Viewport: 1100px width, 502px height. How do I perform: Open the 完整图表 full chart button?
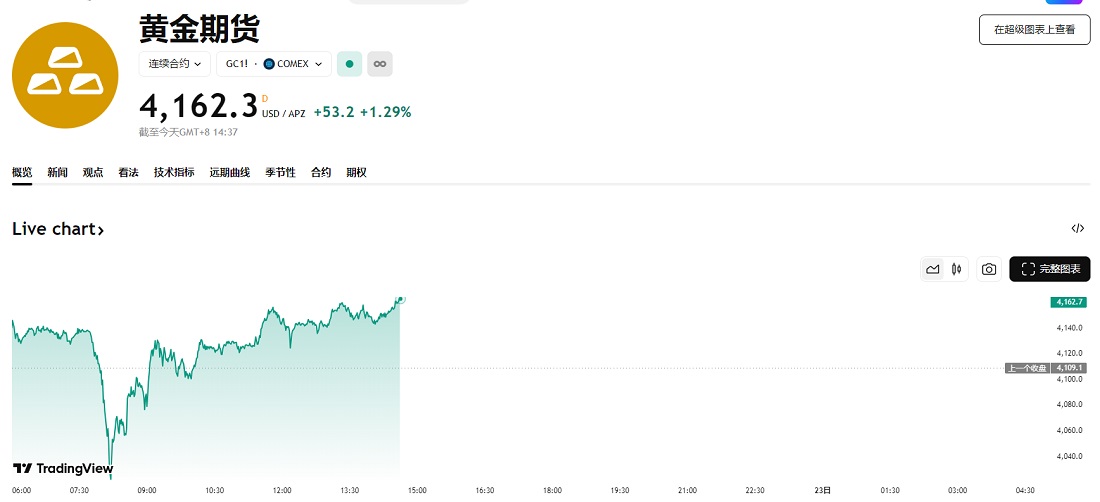[x=1050, y=269]
